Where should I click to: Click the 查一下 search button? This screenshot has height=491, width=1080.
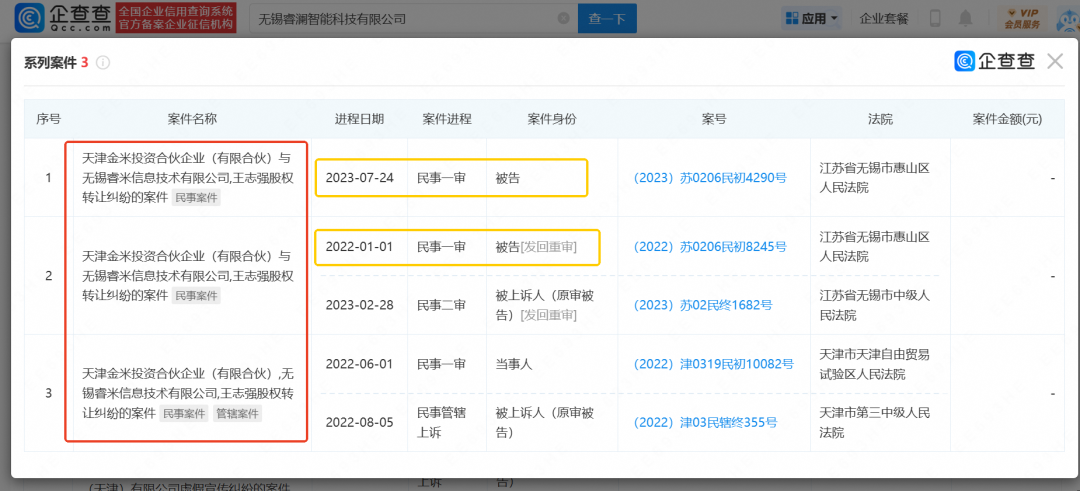(607, 19)
